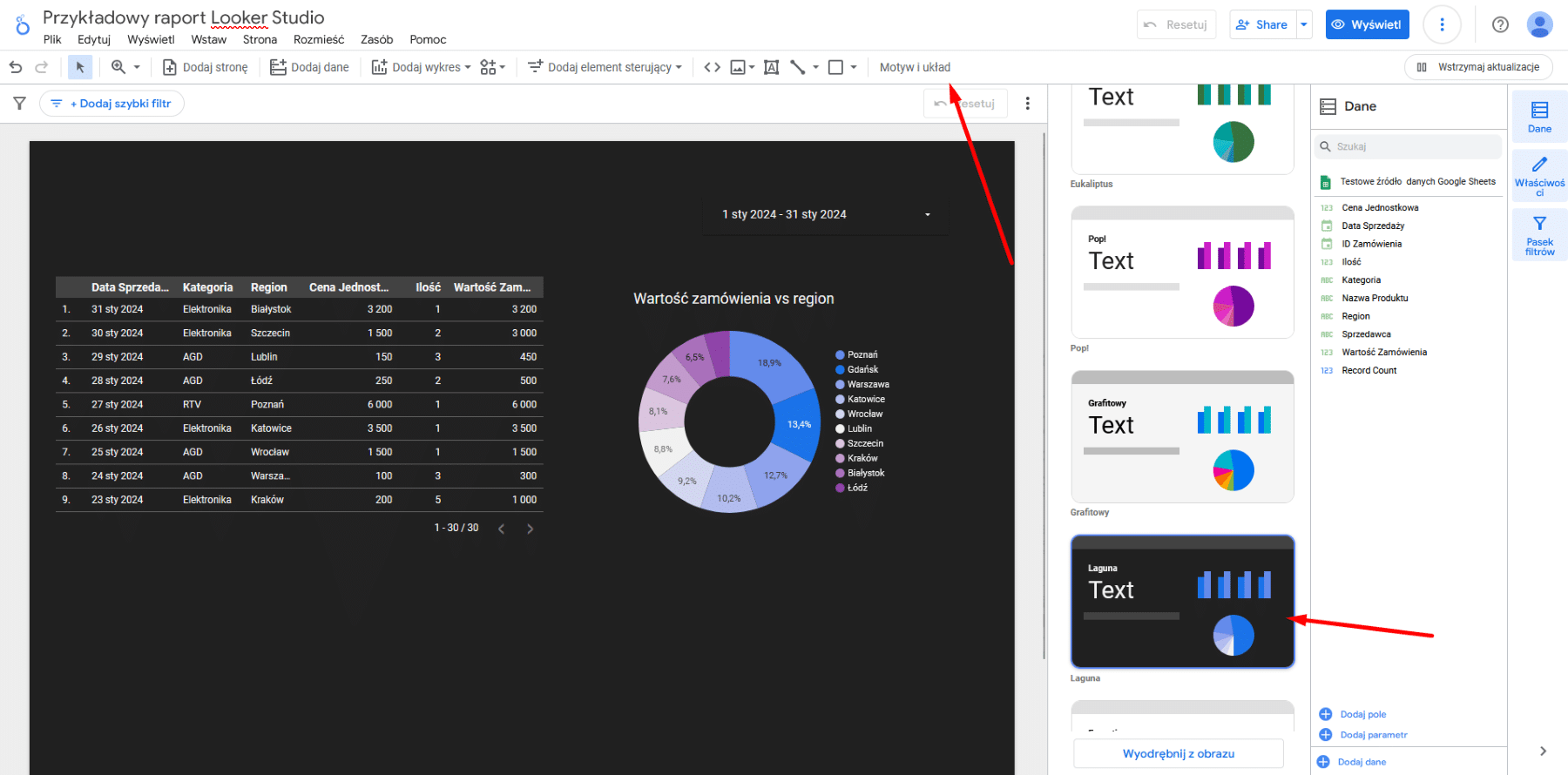Go to next table page
The height and width of the screenshot is (775, 1568).
click(x=530, y=529)
